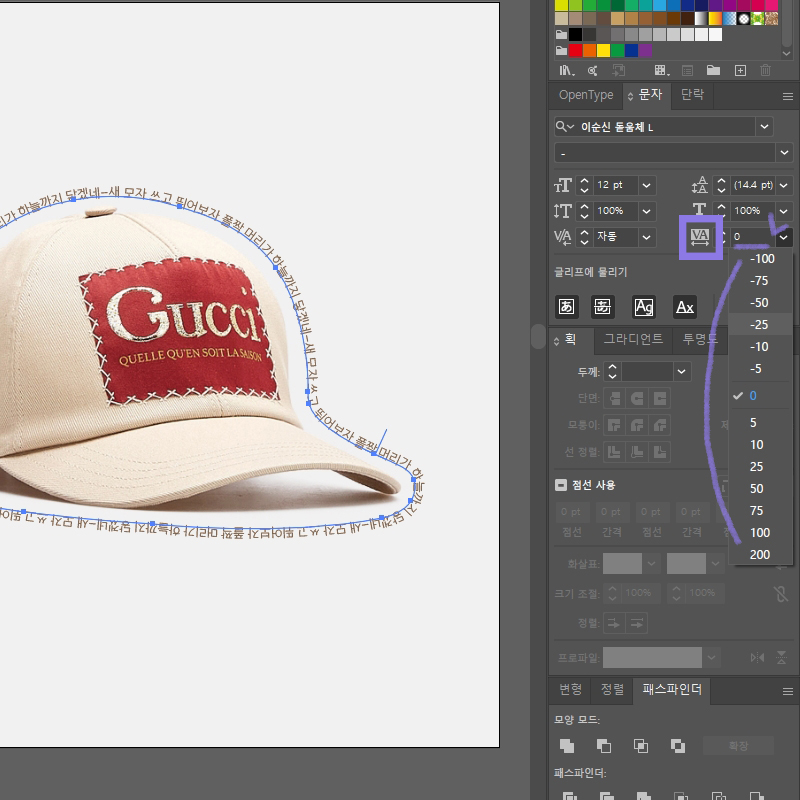Click the butt cap icon in Stroke panel
Image resolution: width=800 pixels, height=800 pixels.
click(614, 398)
